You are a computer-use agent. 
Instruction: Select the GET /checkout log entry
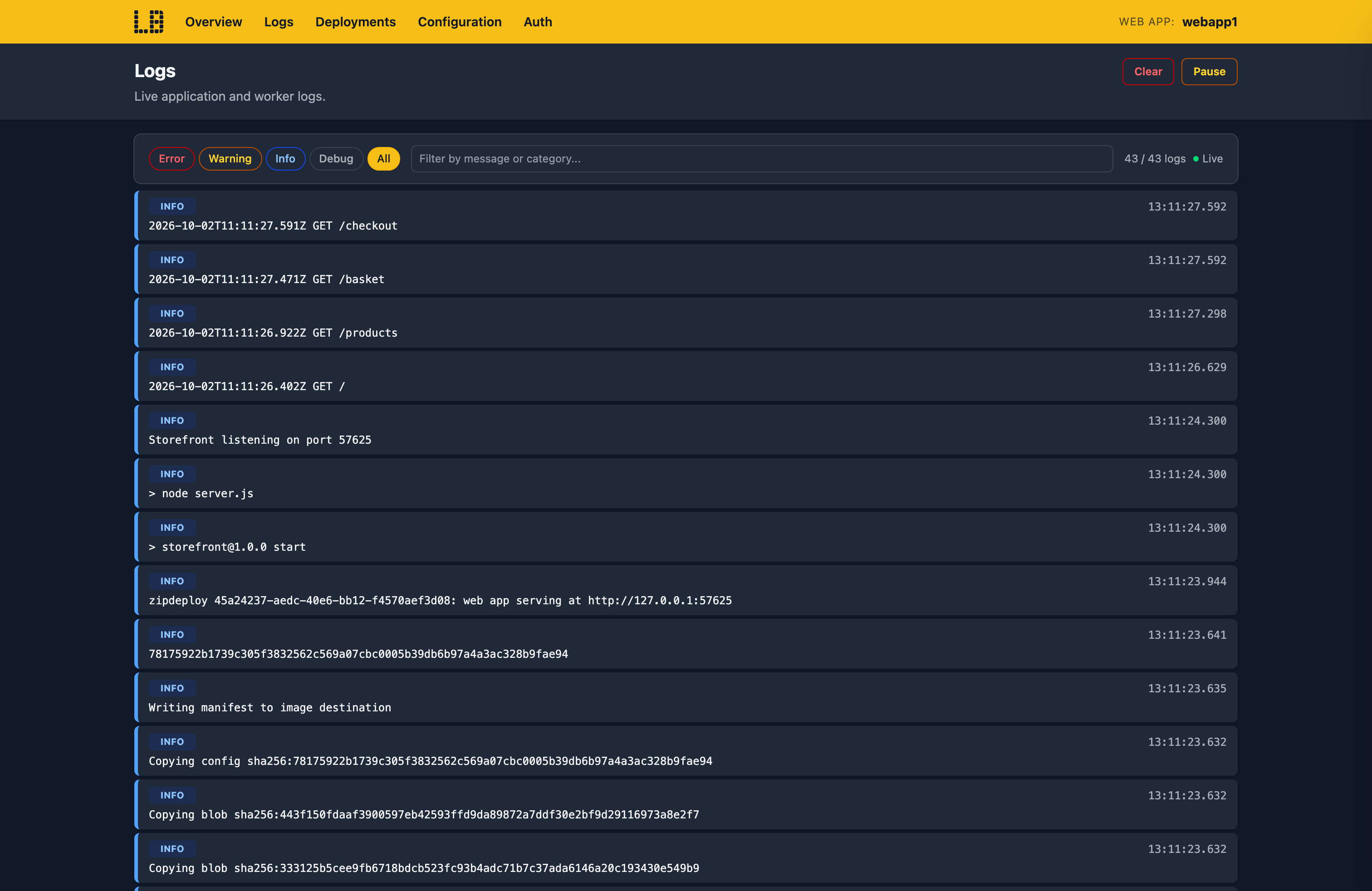[x=686, y=215]
